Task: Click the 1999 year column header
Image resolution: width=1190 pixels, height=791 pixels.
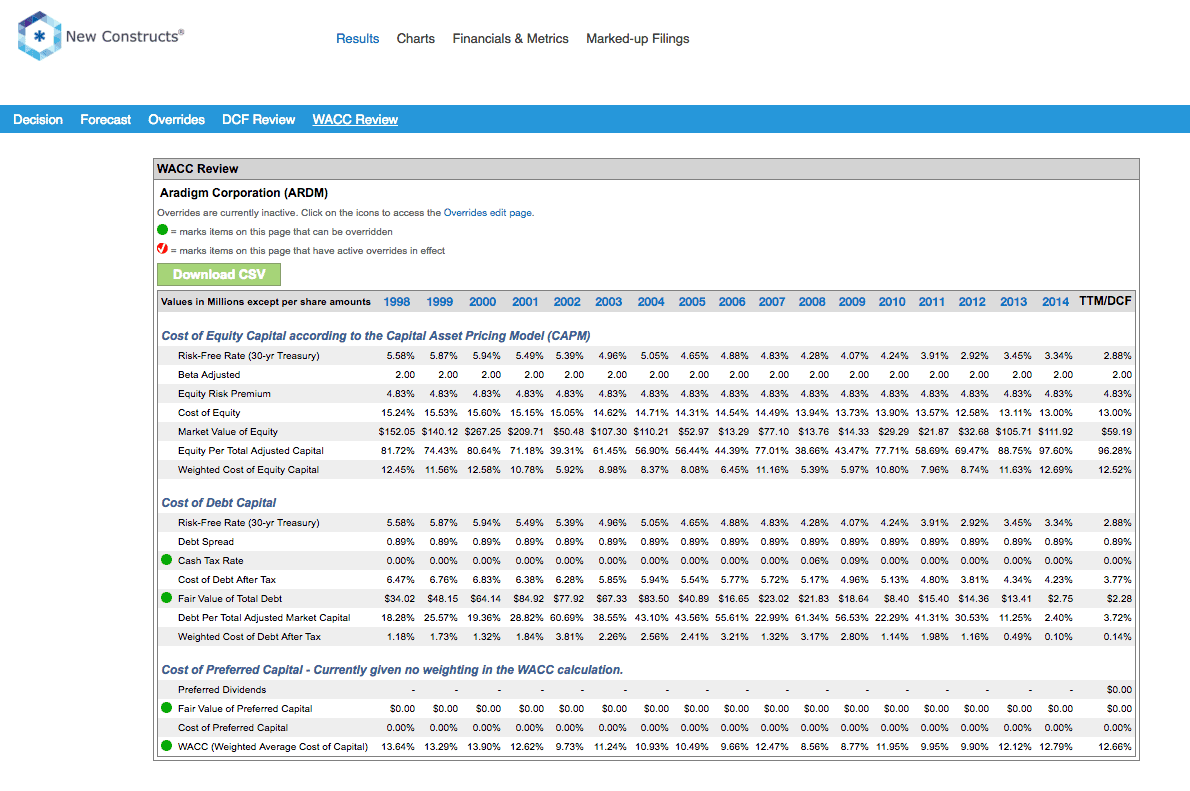Action: click(439, 302)
